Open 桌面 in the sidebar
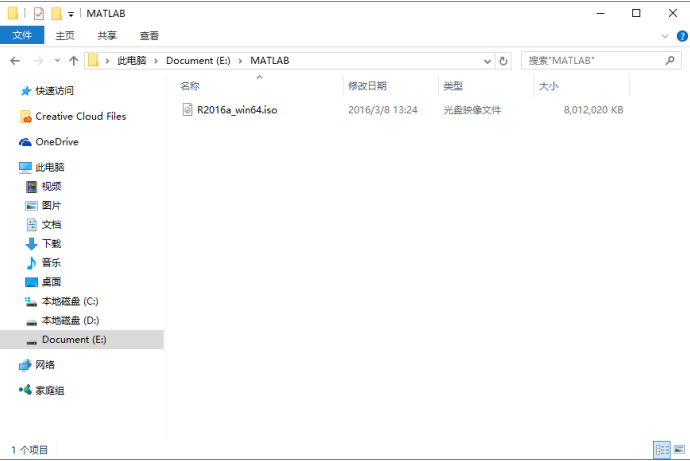This screenshot has height=461, width=690. point(51,282)
